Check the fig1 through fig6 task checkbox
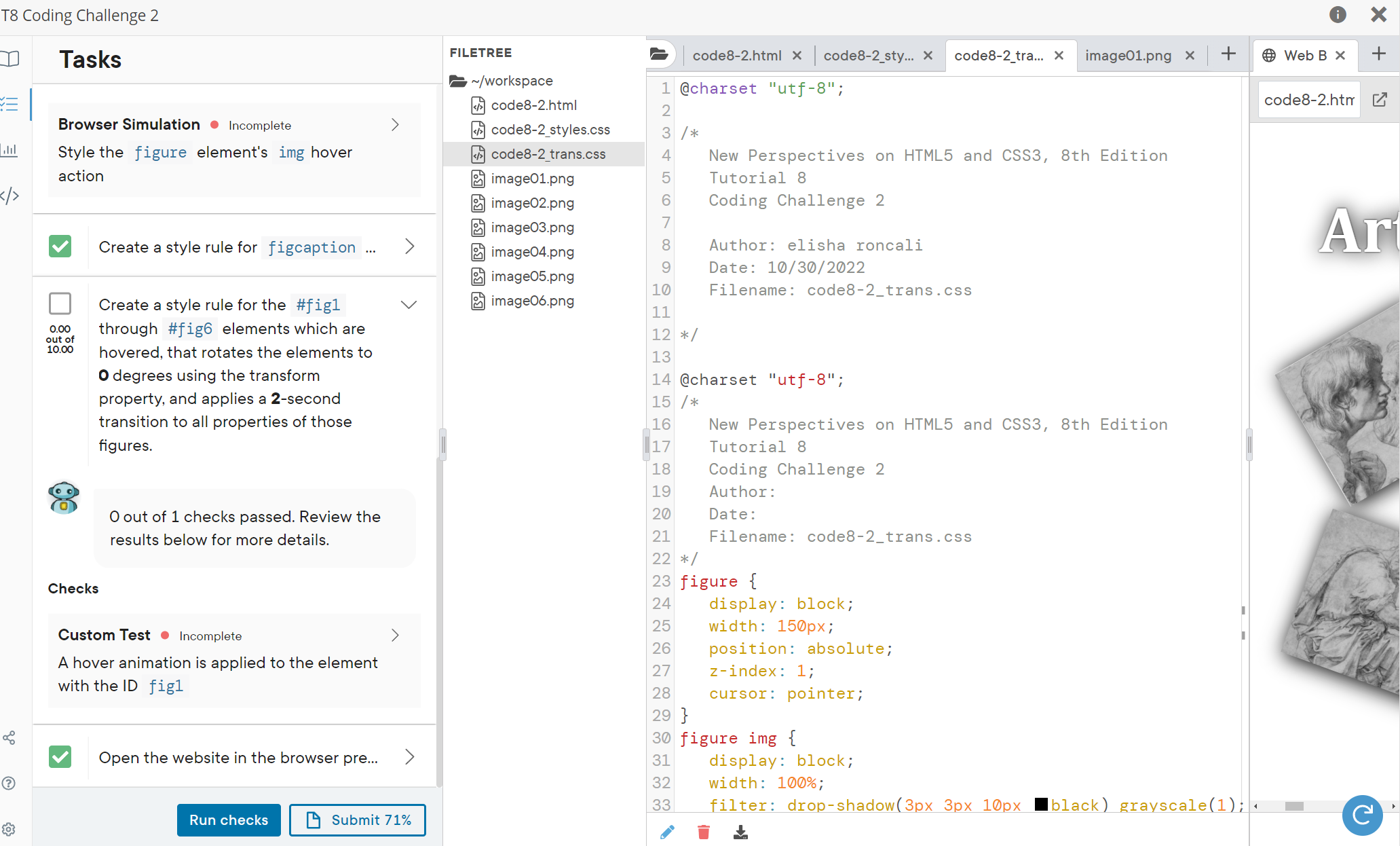Image resolution: width=1400 pixels, height=846 pixels. point(60,304)
